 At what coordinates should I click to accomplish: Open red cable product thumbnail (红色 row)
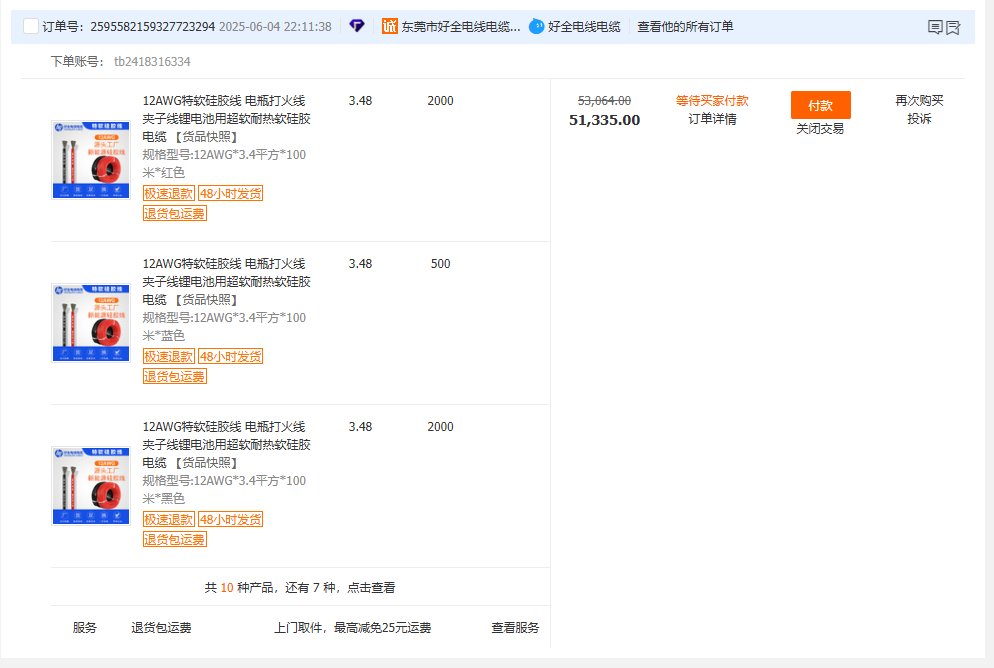[91, 160]
